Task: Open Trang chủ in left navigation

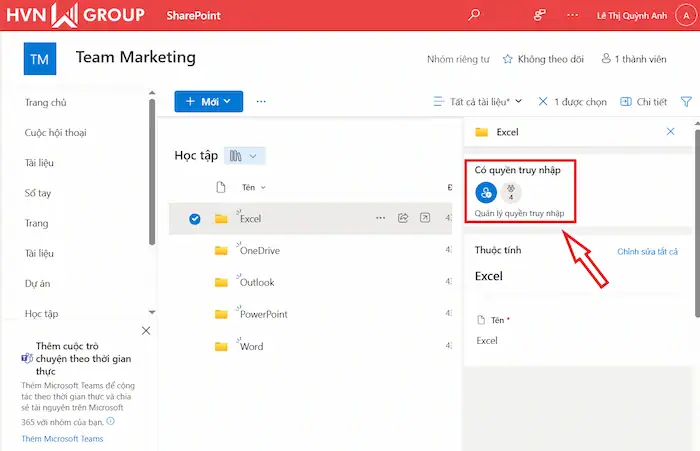Action: [x=45, y=102]
